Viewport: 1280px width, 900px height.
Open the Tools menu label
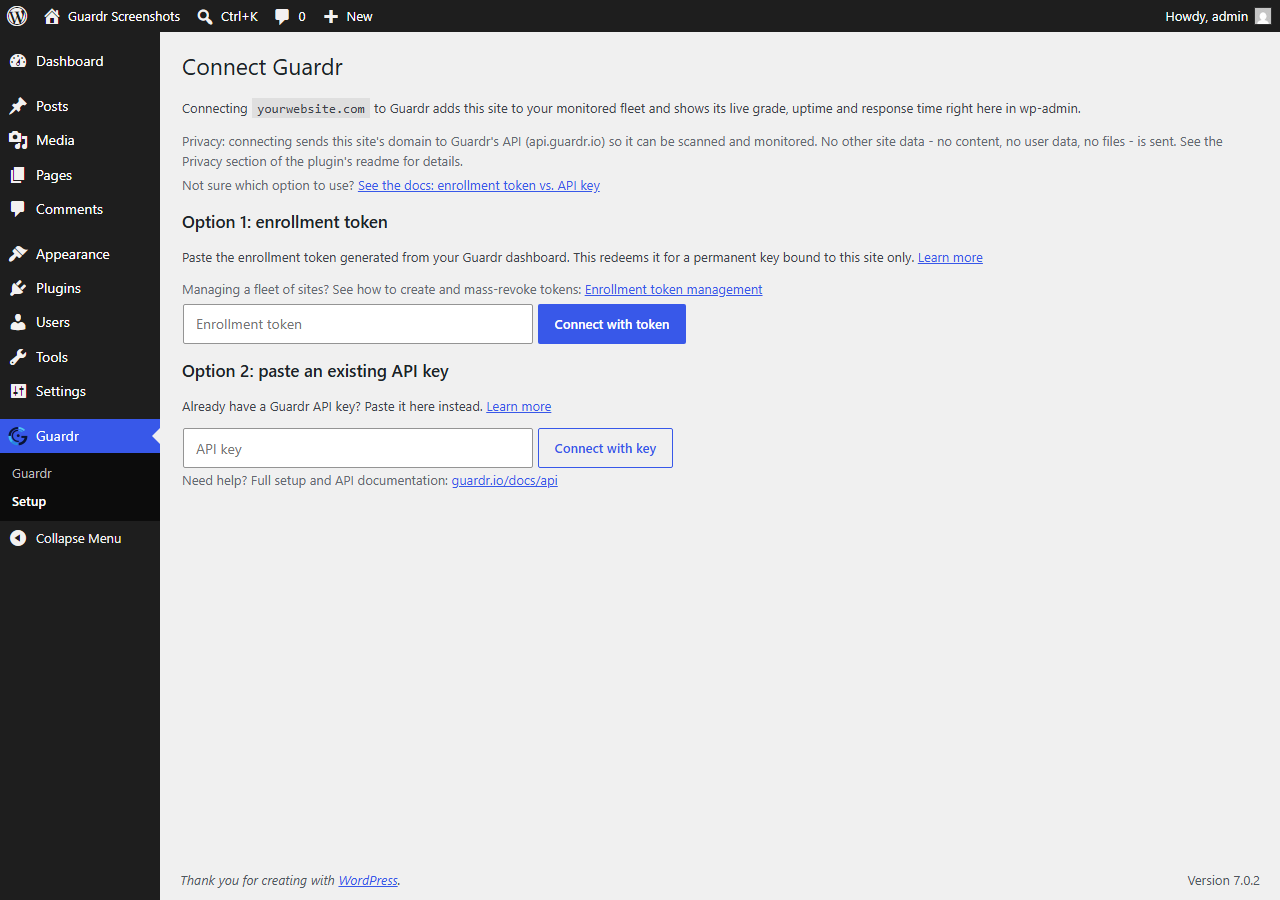52,357
